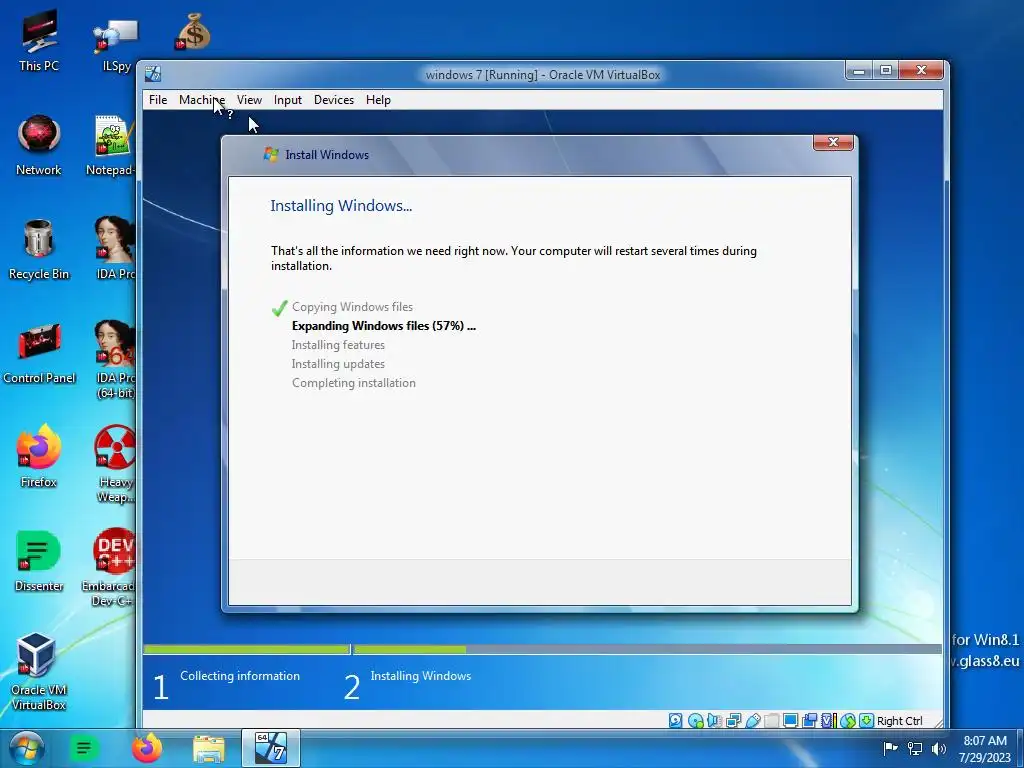
Task: Click the VM network adapters status icon
Action: 733,720
